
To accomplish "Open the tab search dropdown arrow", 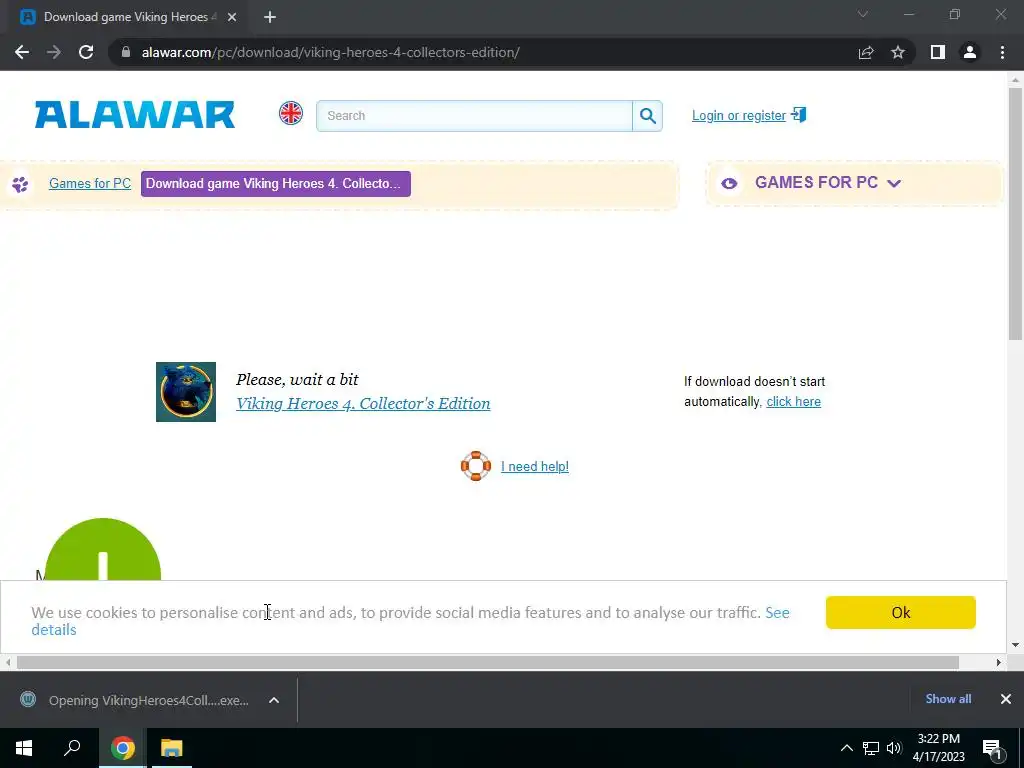I will pyautogui.click(x=863, y=14).
